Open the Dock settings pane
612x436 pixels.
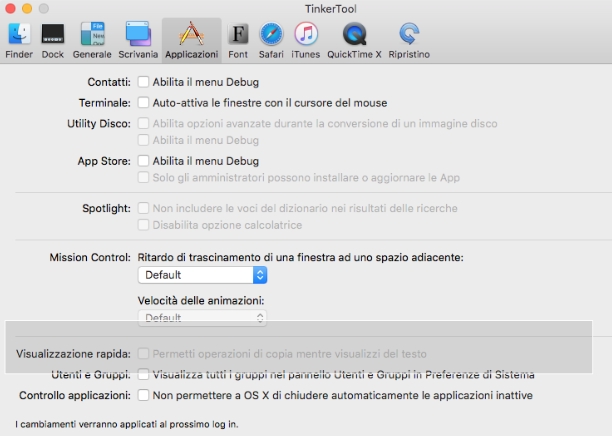pos(53,41)
